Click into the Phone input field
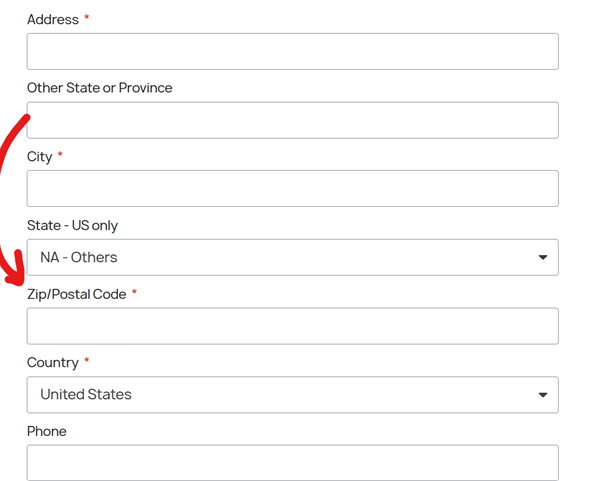Screen dimensions: 606x481 click(292, 463)
